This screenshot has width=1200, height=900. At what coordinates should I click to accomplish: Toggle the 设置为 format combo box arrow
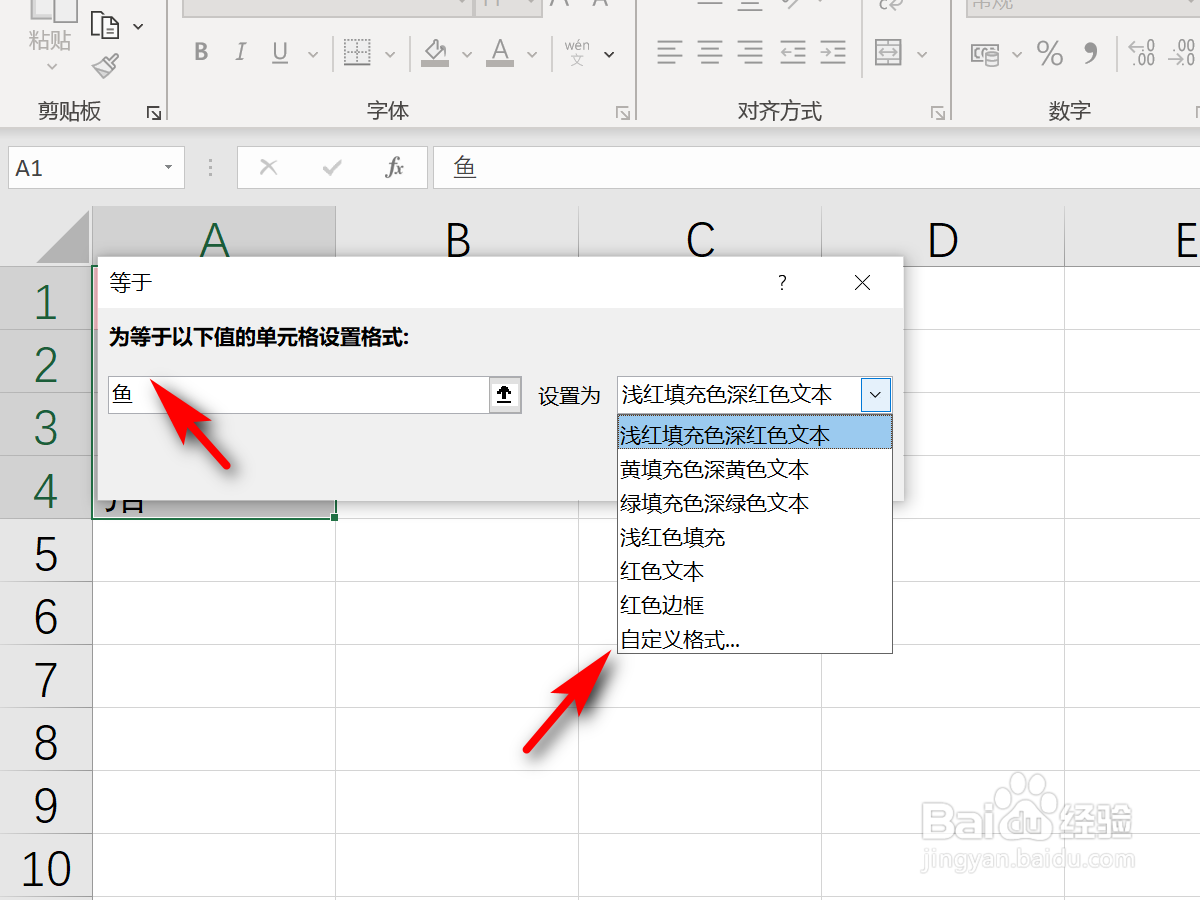pyautogui.click(x=876, y=395)
